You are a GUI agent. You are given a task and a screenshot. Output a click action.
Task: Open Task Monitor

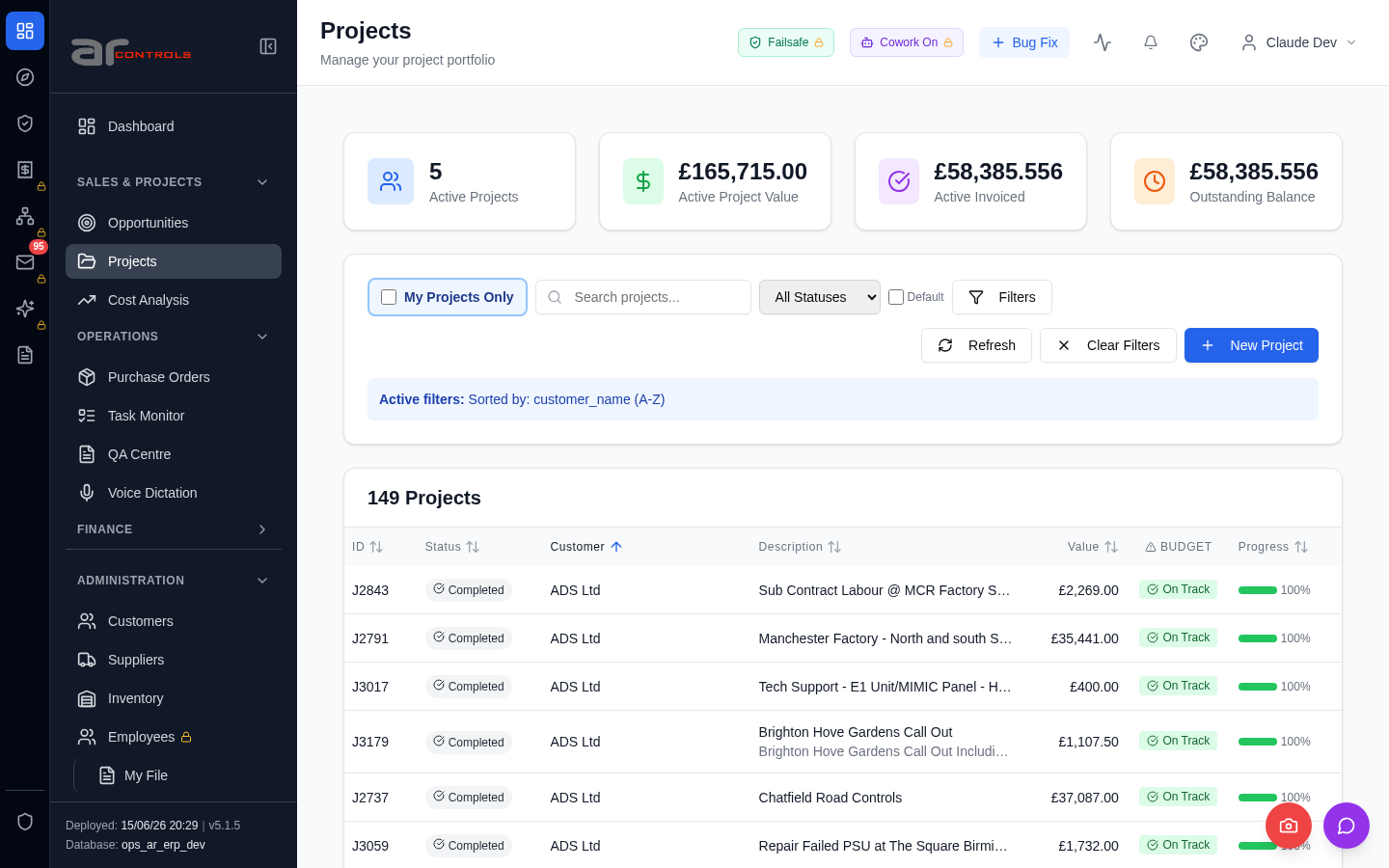174,416
